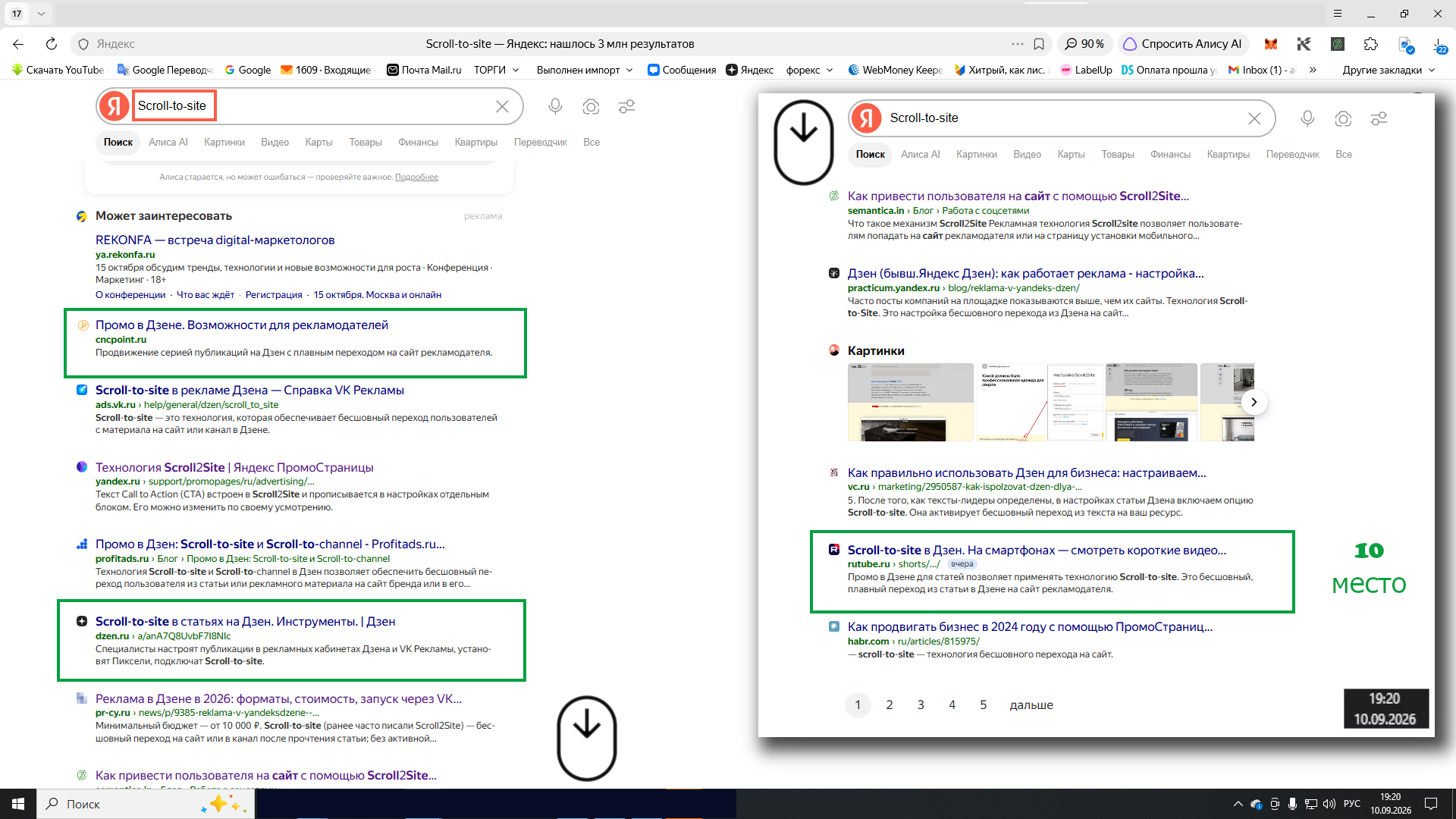
Task: Expand the ТОРГИ bookmarks folder
Action: [x=497, y=70]
